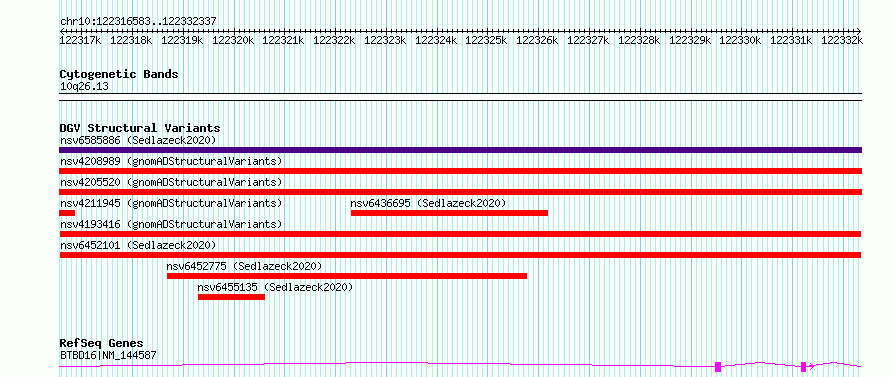Open nsv4211945 (gnomADStructuralVariants) label
This screenshot has height=377, width=890.
[171, 203]
